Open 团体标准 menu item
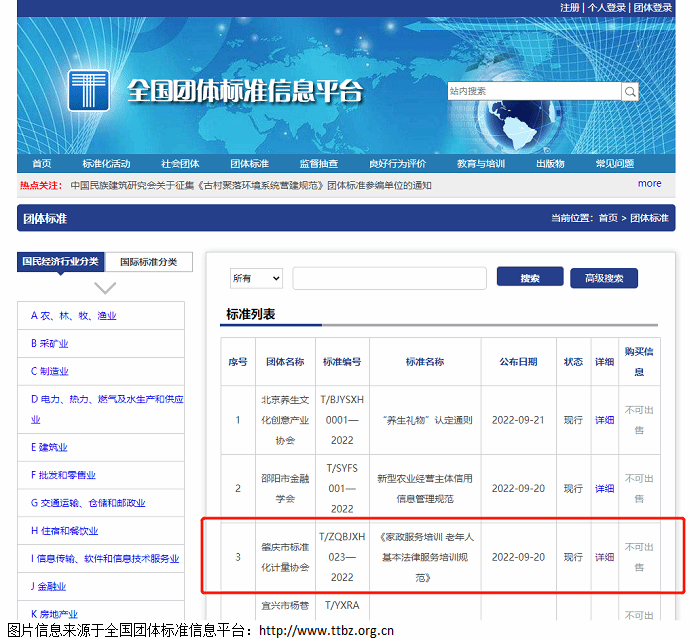 [250, 163]
